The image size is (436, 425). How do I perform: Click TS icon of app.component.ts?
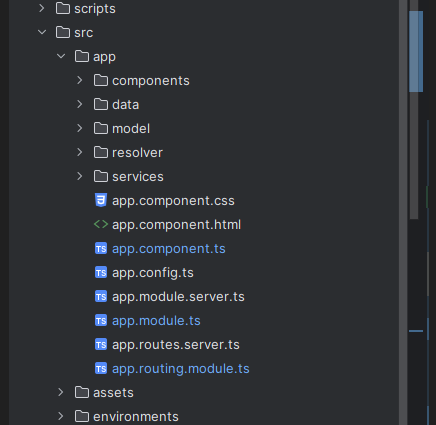[x=101, y=248]
